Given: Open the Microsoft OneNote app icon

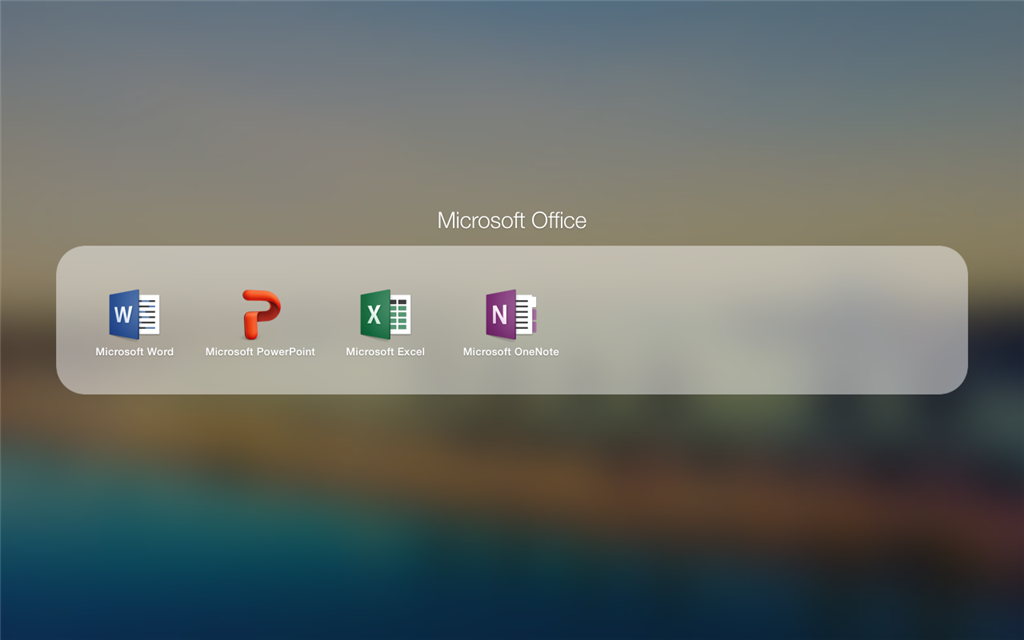Looking at the screenshot, I should 511,314.
